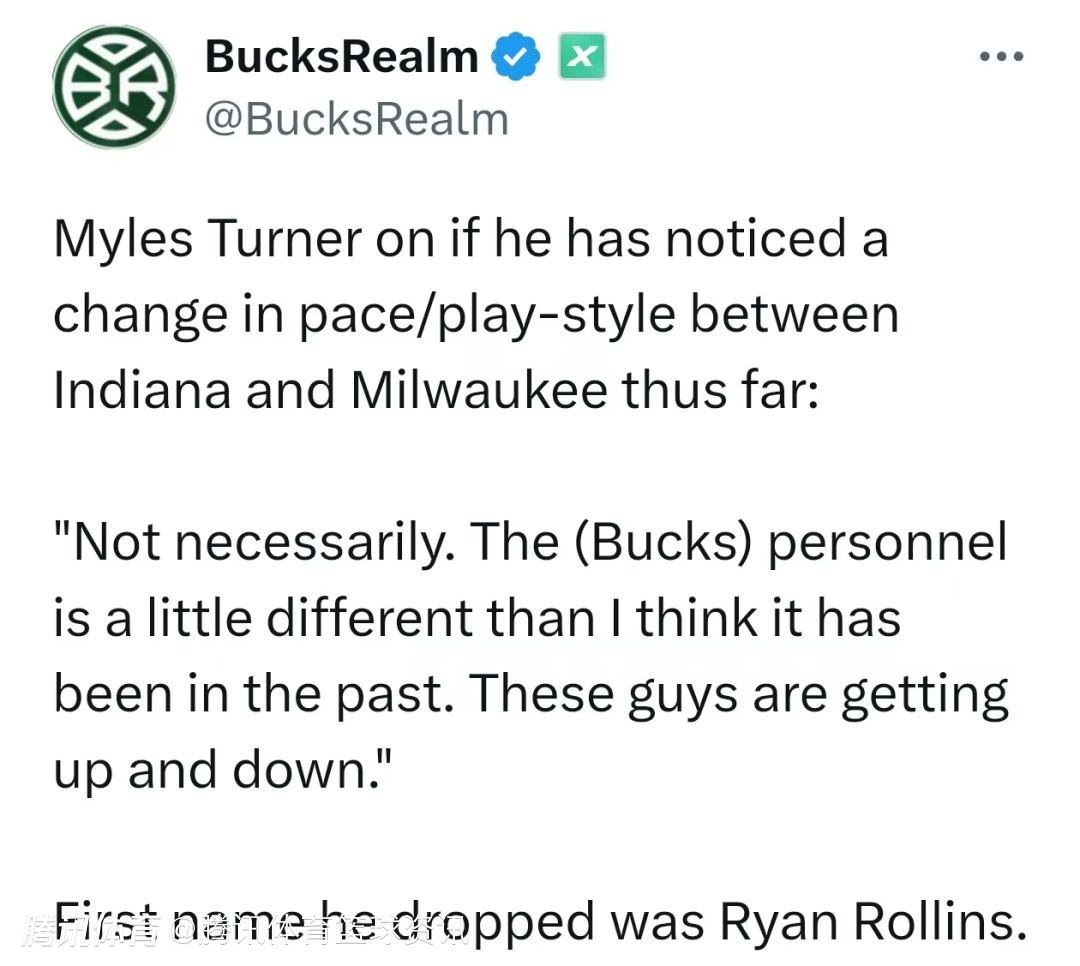Viewport: 1080px width, 966px height.
Task: Click the word "Milwaukee" in the tweet
Action: [x=478, y=390]
